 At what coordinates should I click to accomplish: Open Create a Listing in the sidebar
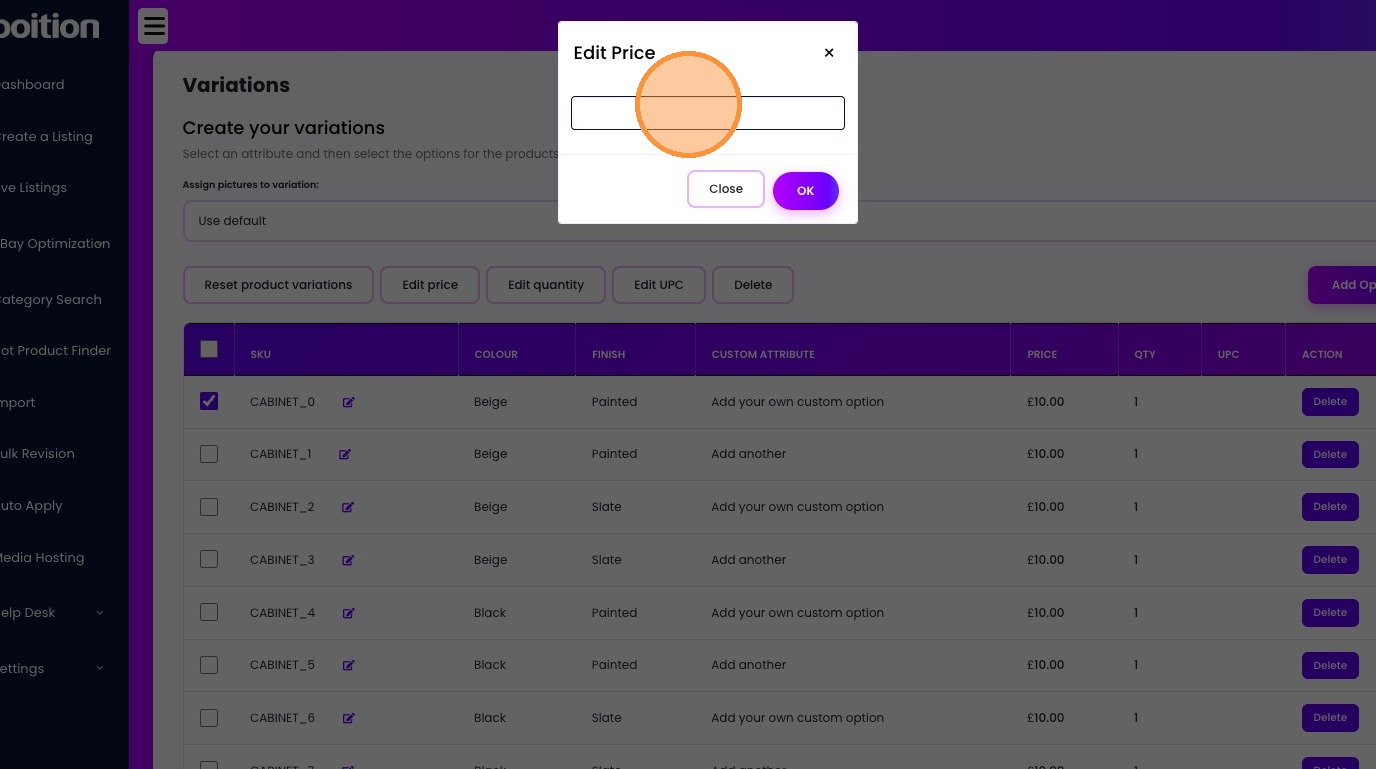click(x=46, y=137)
